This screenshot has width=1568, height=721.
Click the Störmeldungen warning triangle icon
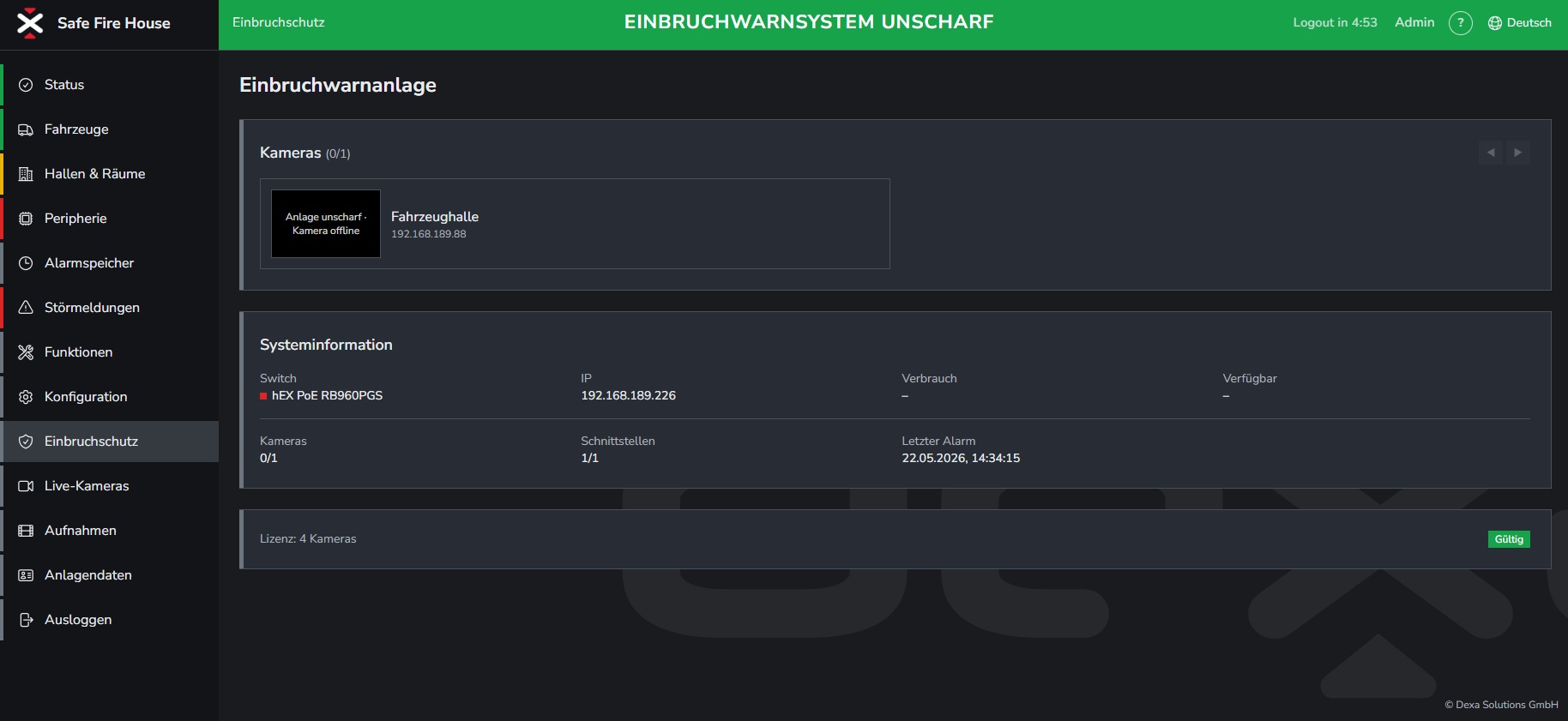click(26, 308)
